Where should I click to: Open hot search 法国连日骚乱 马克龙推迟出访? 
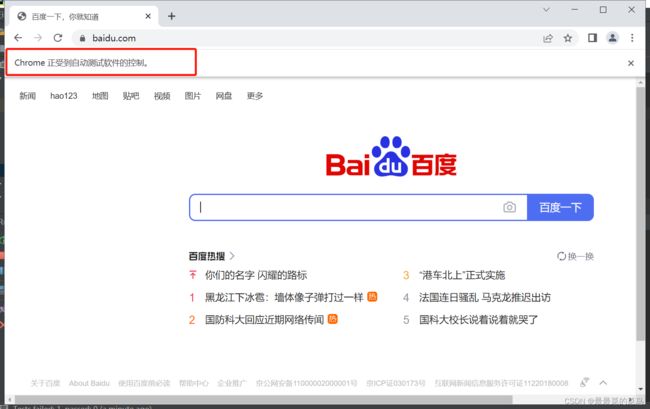(485, 298)
